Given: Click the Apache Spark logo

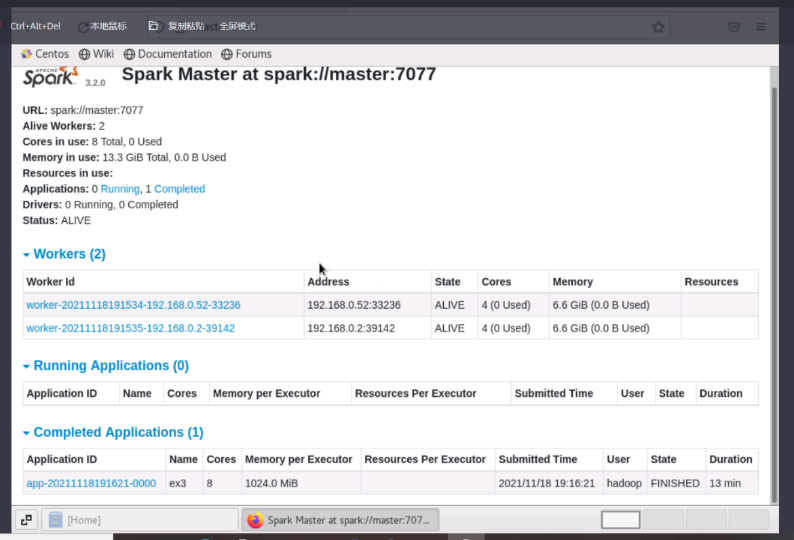Looking at the screenshot, I should coord(51,77).
